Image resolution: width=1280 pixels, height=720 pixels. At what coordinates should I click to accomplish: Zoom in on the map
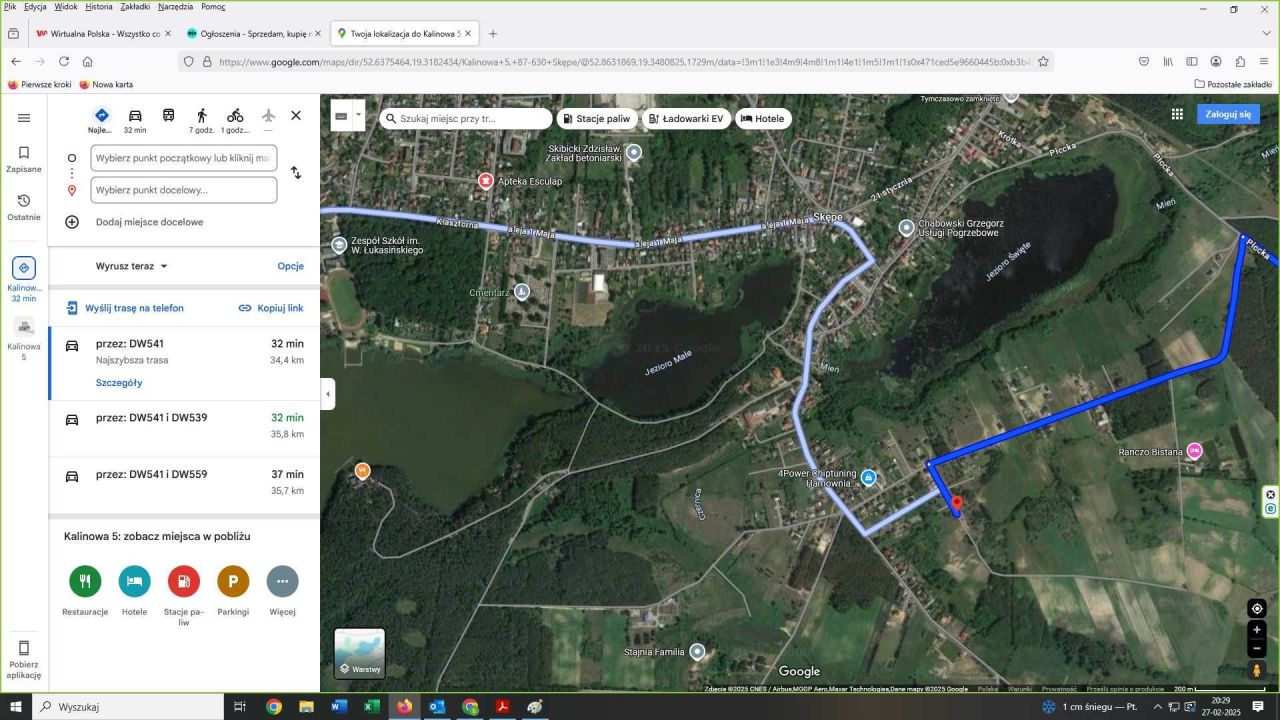tap(1257, 630)
